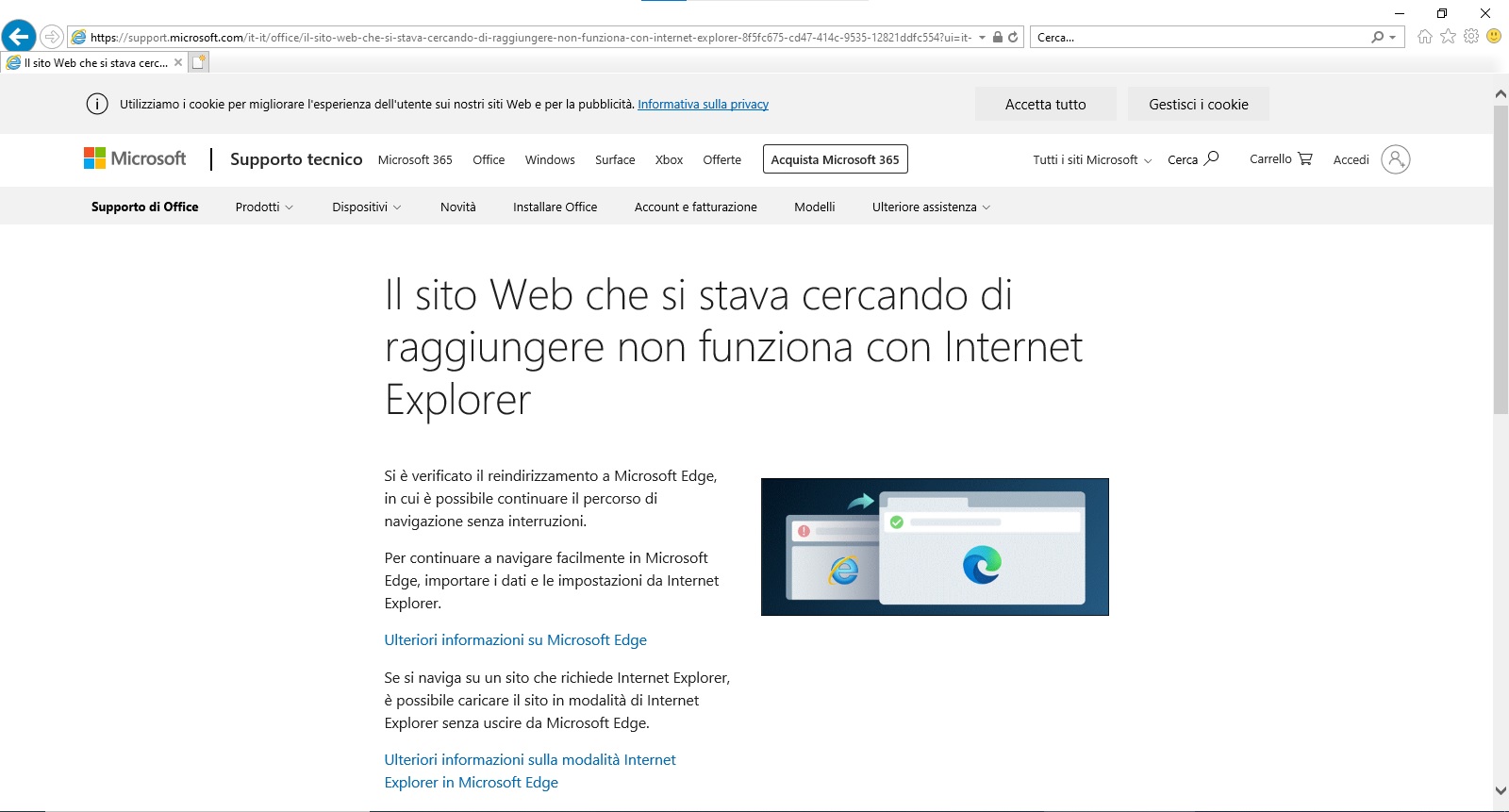
Task: Click the Home icon in browser toolbar
Action: point(1424,37)
